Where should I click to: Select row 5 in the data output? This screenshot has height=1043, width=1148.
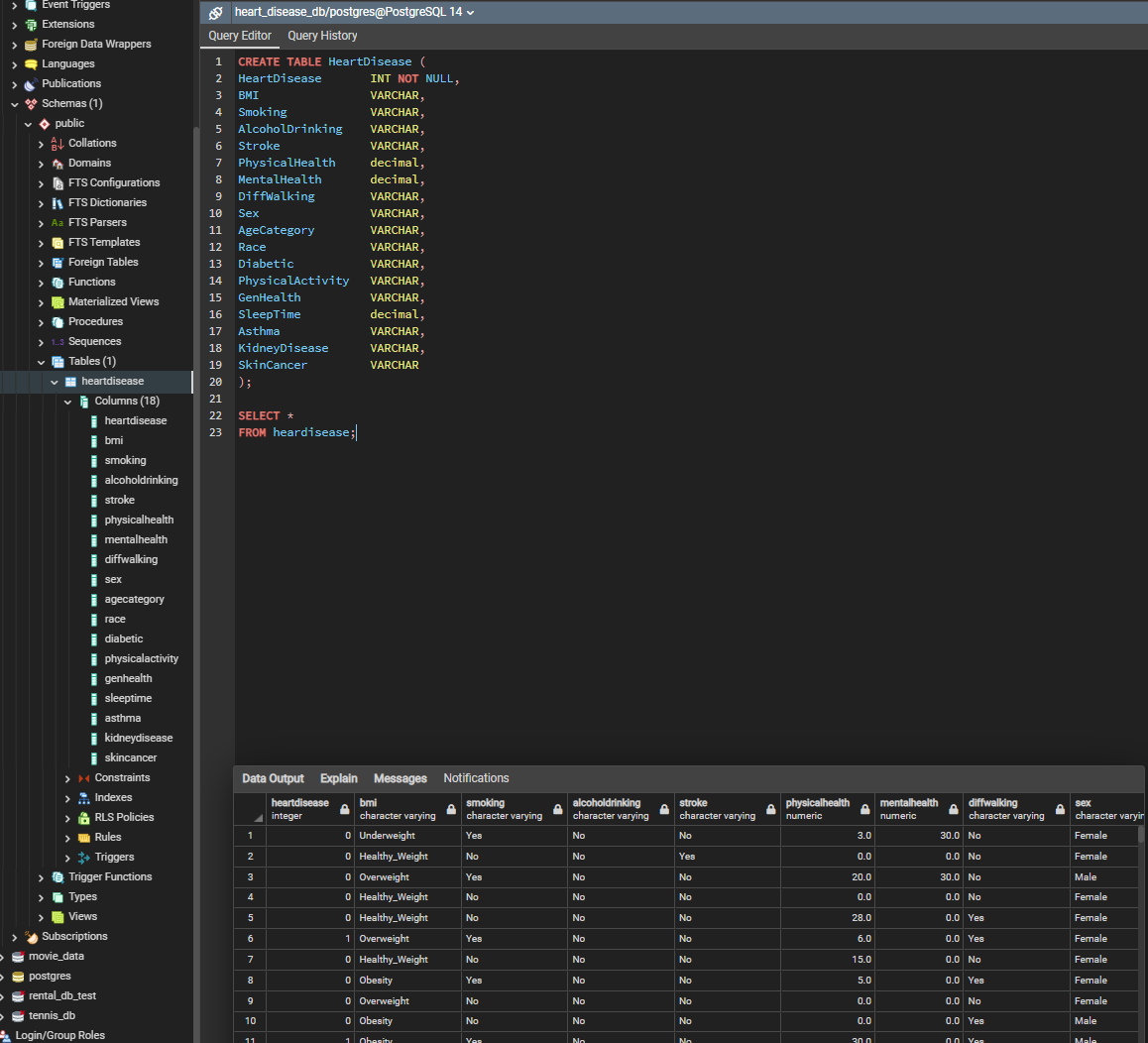[x=250, y=918]
